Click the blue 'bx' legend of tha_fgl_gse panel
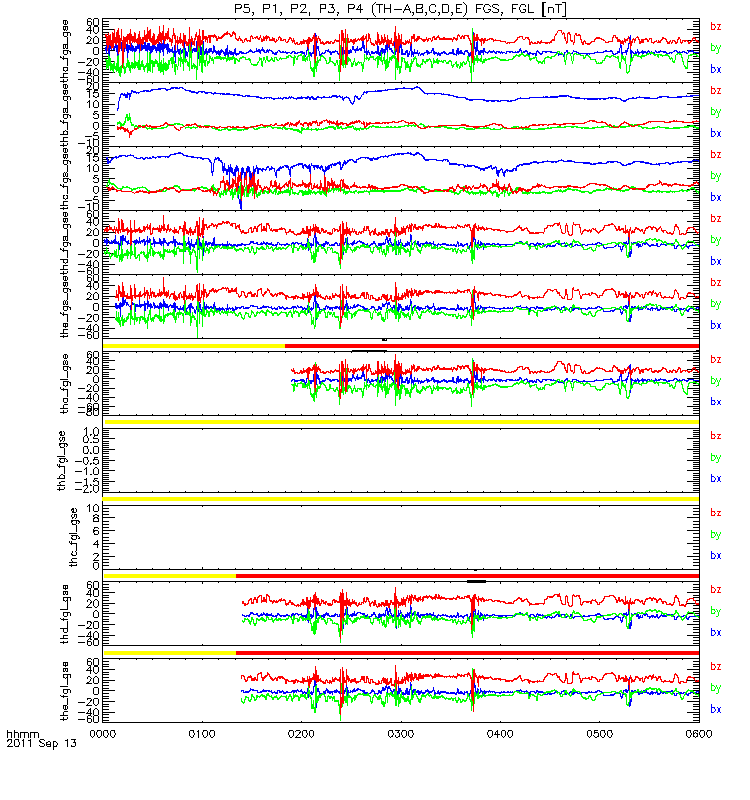 click(716, 402)
